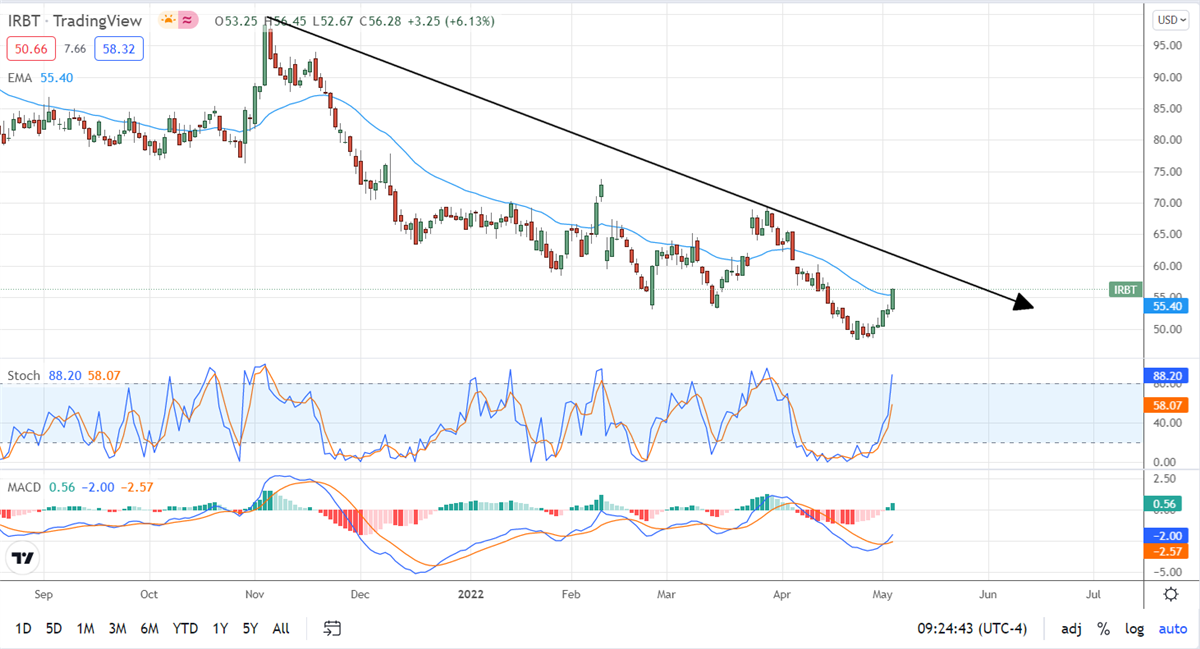Click the pink wave indicator badge

point(187,22)
